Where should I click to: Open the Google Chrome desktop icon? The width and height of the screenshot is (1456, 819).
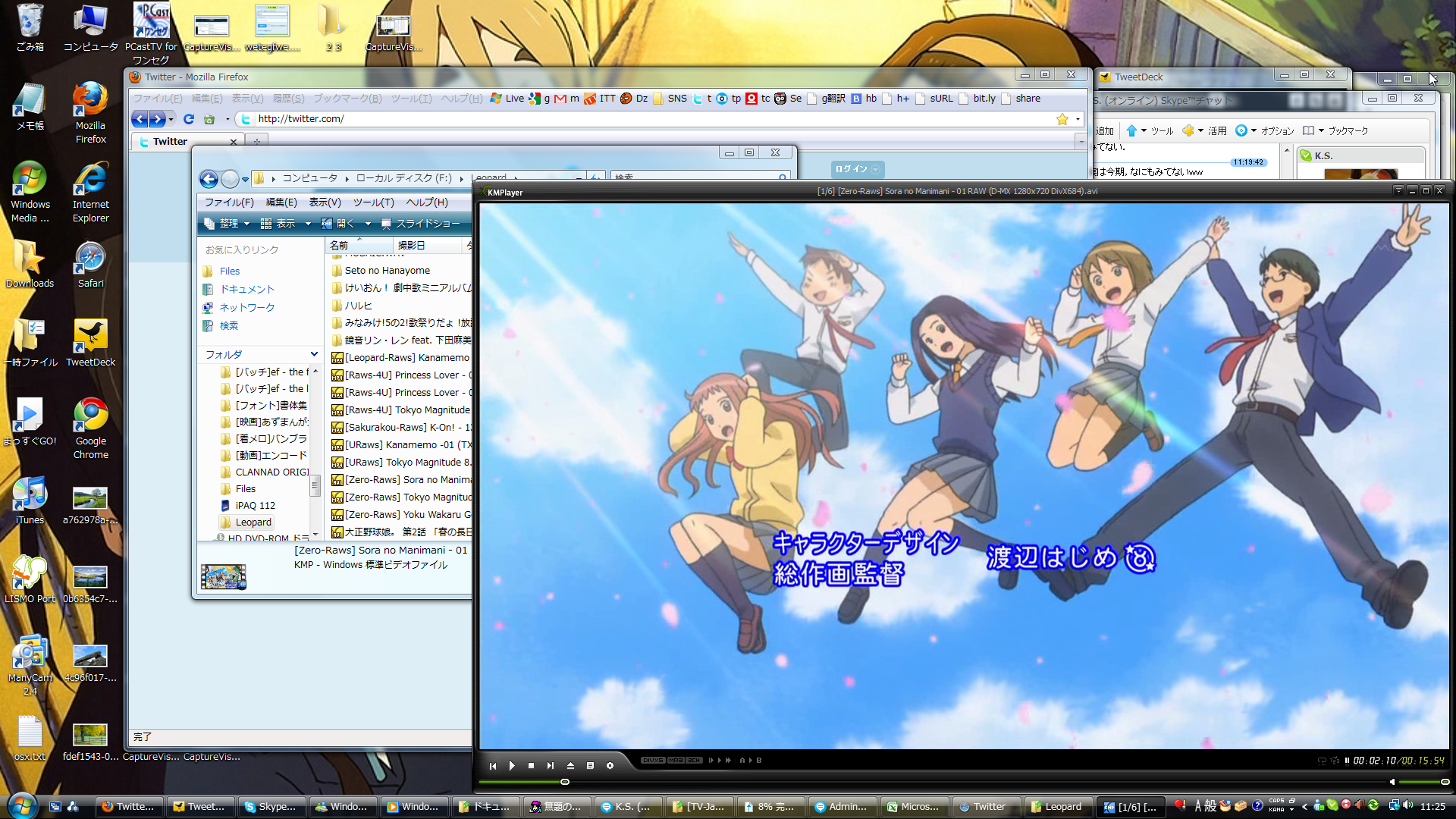coord(90,428)
